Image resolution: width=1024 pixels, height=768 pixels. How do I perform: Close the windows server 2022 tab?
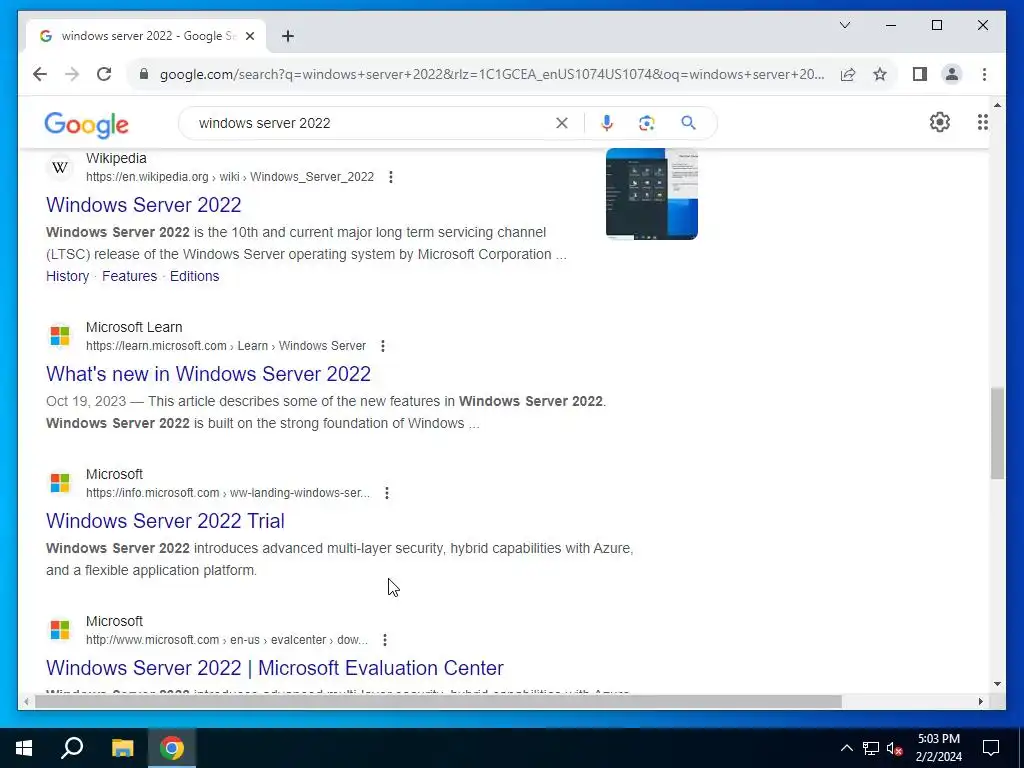[249, 37]
